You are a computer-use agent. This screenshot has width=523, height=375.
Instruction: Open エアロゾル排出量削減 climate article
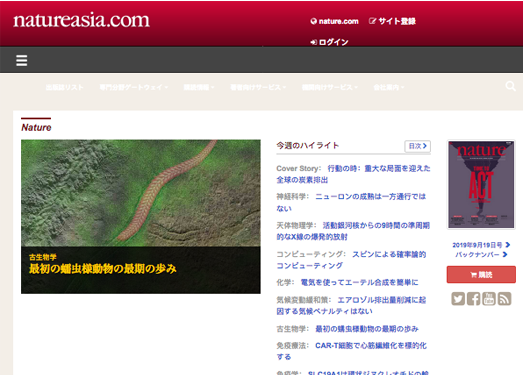351,305
